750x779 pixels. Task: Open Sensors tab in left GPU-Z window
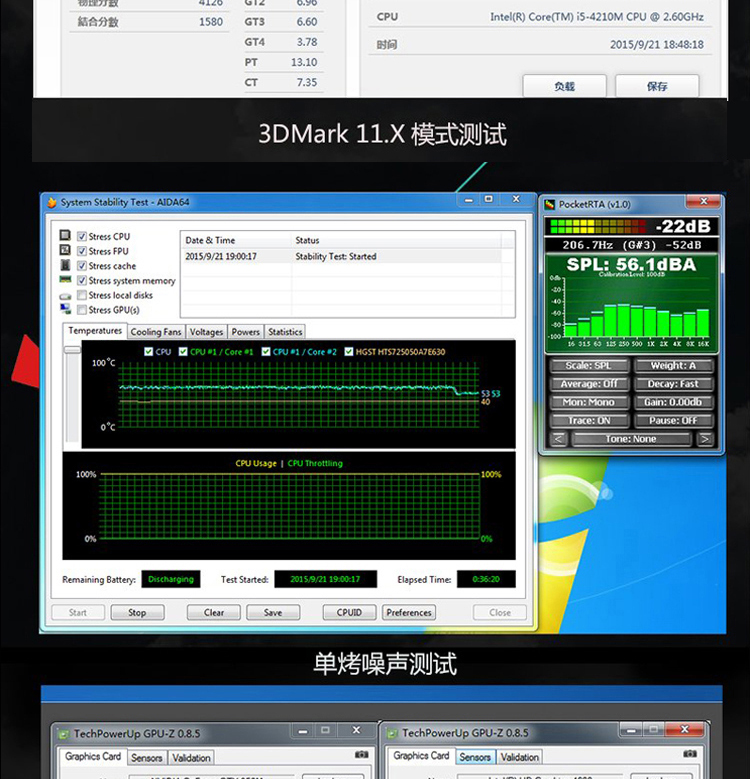click(147, 758)
